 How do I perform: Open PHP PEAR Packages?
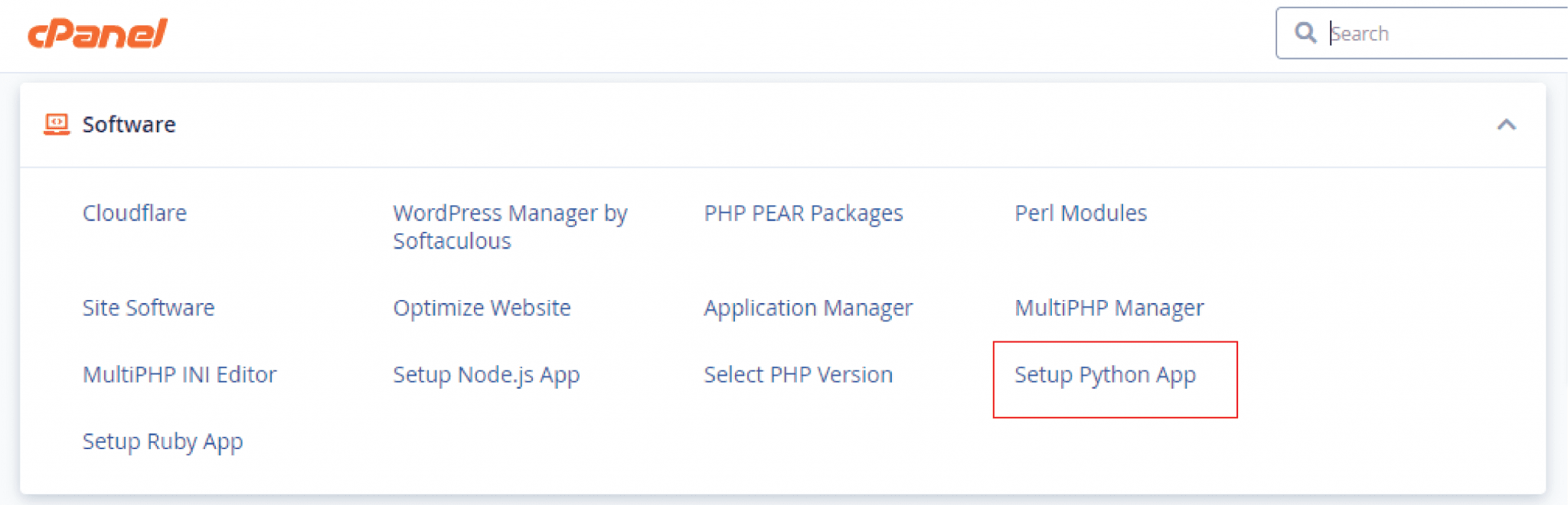(804, 213)
